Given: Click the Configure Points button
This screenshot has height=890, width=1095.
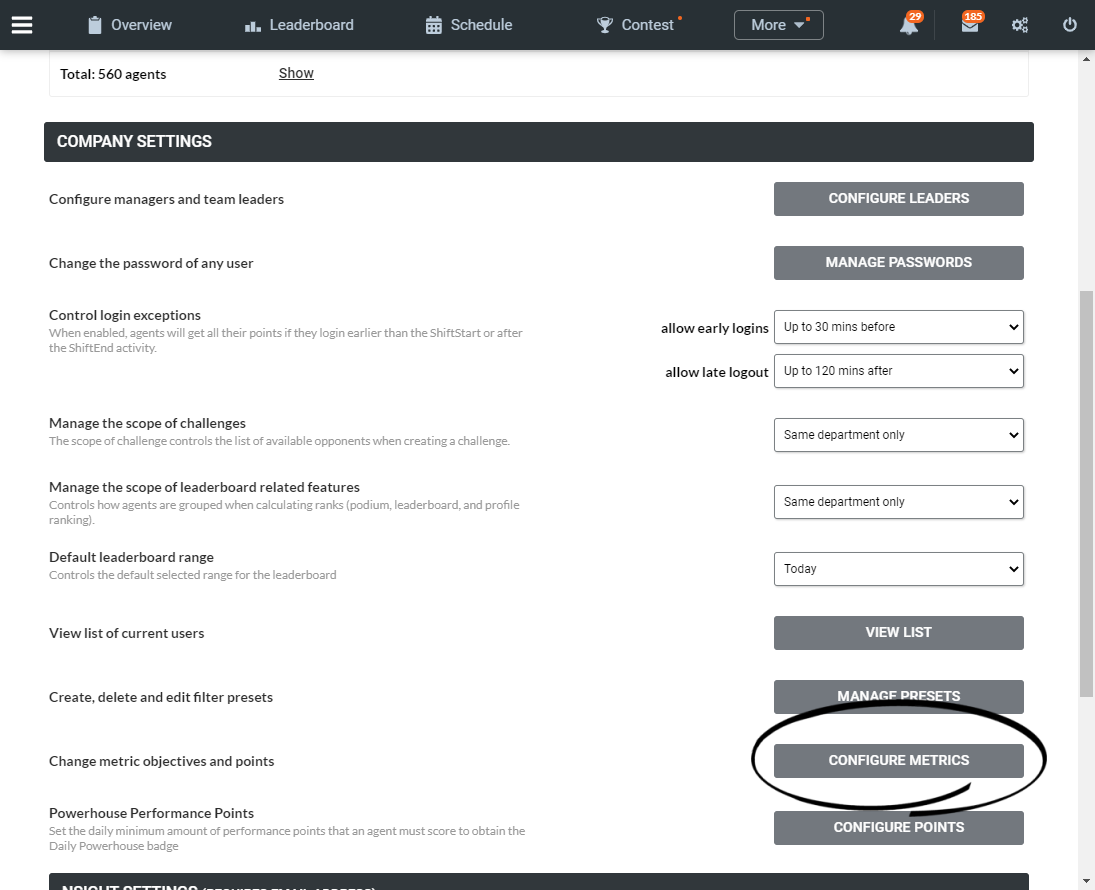Looking at the screenshot, I should (x=899, y=828).
